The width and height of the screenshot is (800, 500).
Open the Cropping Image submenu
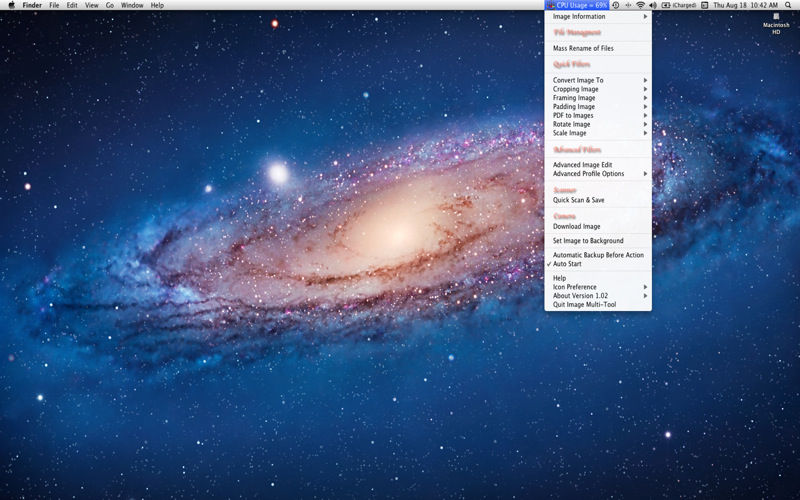598,89
